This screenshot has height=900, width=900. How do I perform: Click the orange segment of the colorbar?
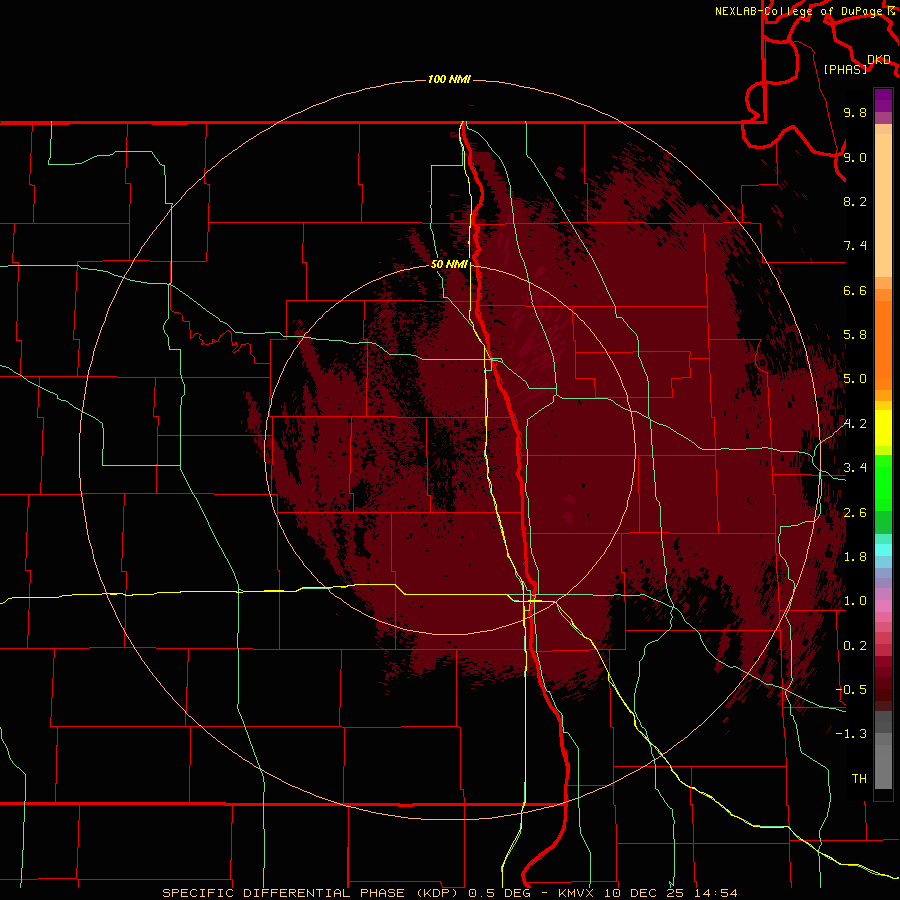click(883, 346)
